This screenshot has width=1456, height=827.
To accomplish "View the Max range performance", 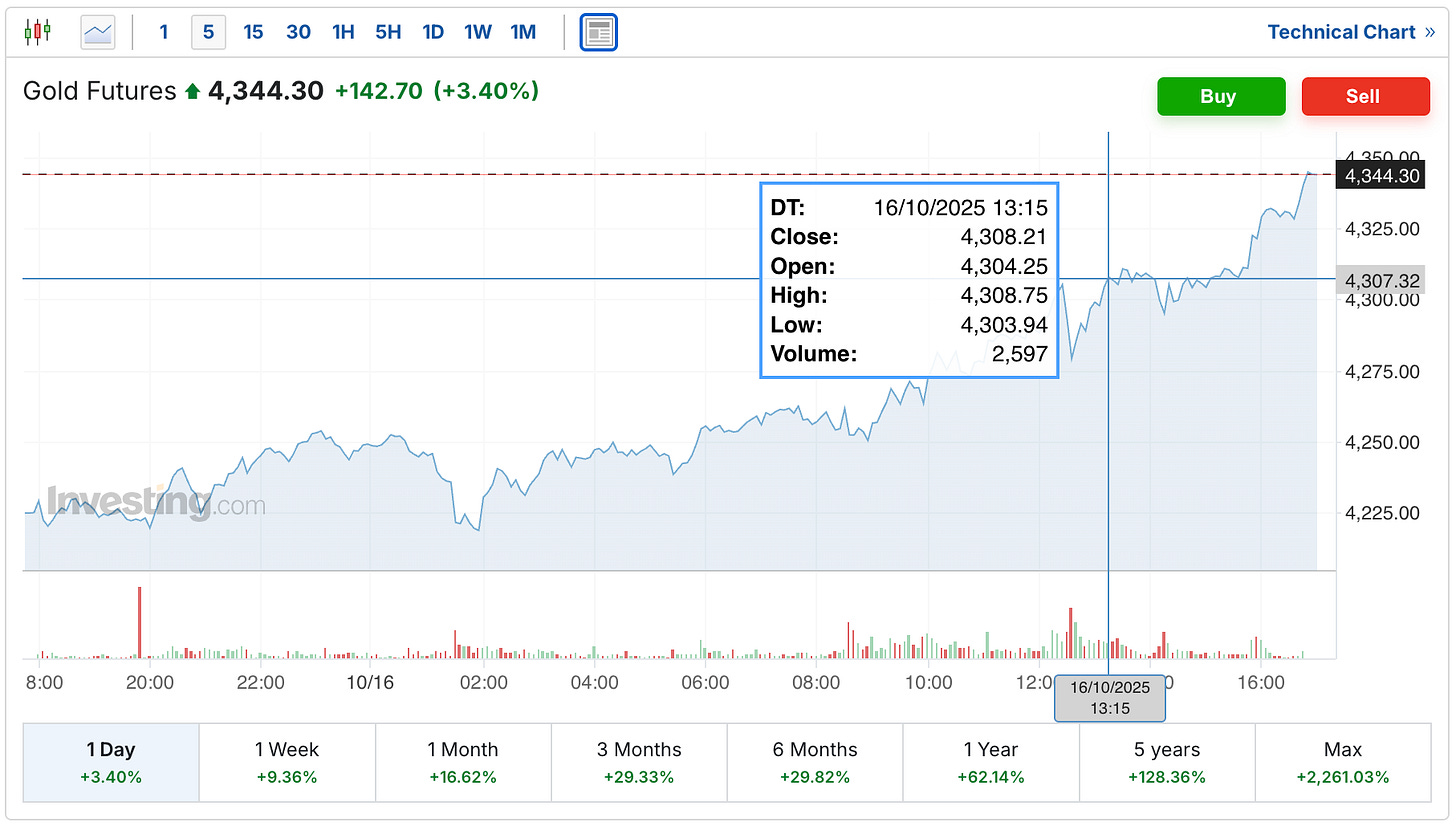I will (1343, 762).
